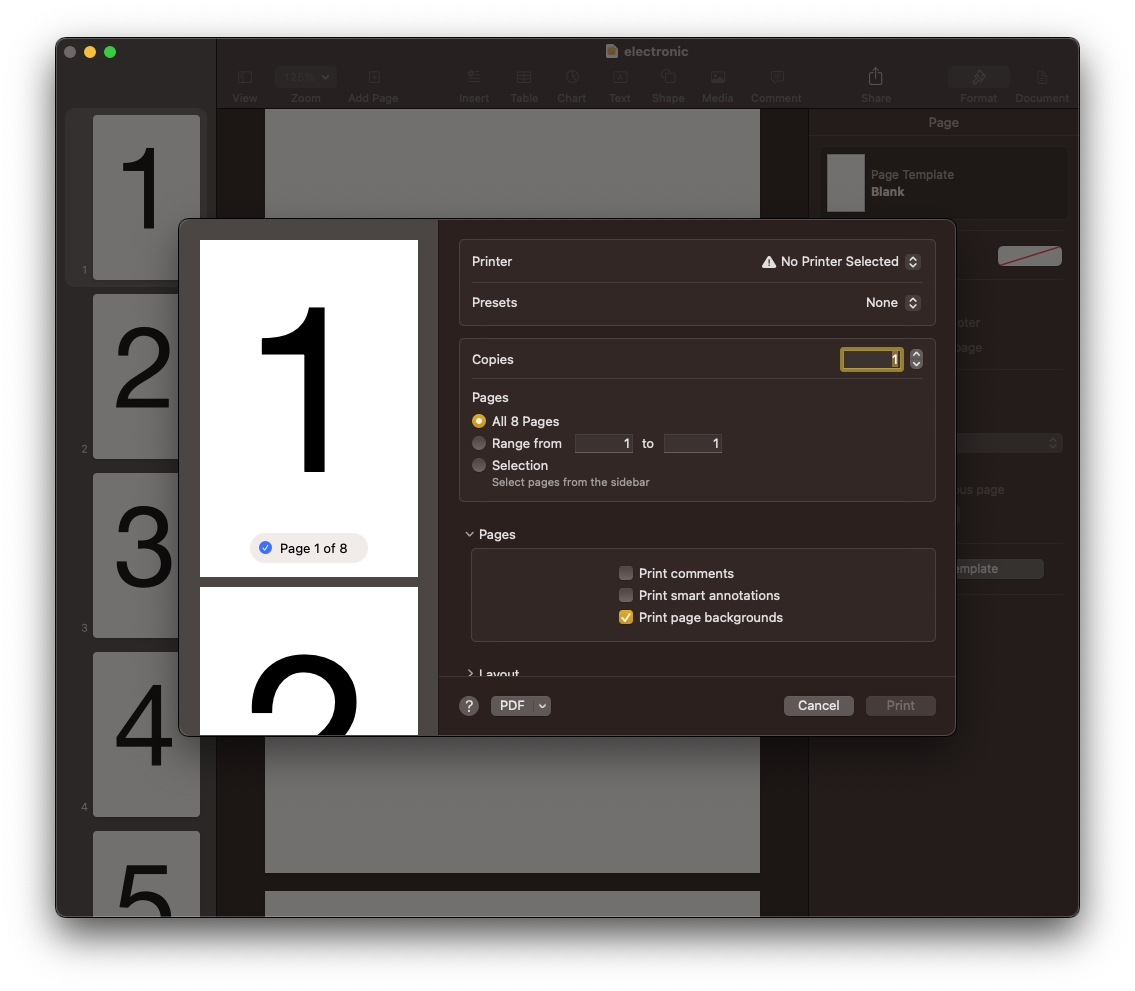Collapse the Pages options section
1135x991 pixels.
click(x=470, y=535)
